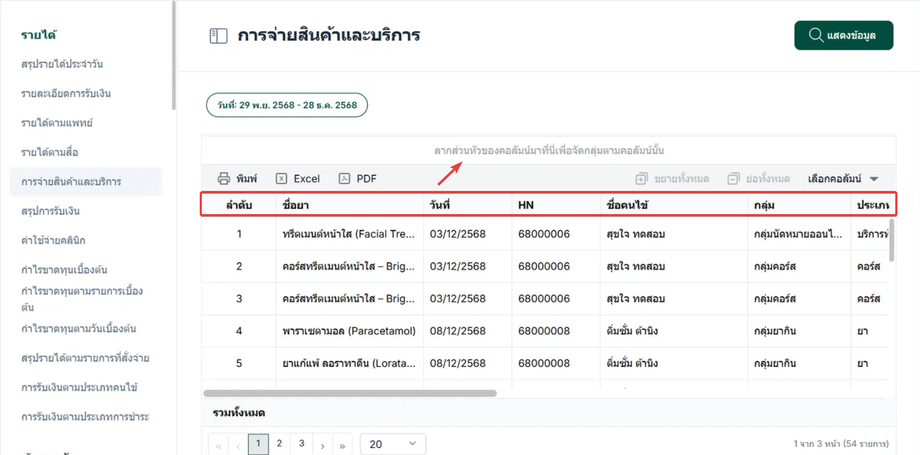Click the 1 จาก 3 หน้า (54 รายการ) page info
The width and height of the screenshot is (920, 455).
pos(841,443)
